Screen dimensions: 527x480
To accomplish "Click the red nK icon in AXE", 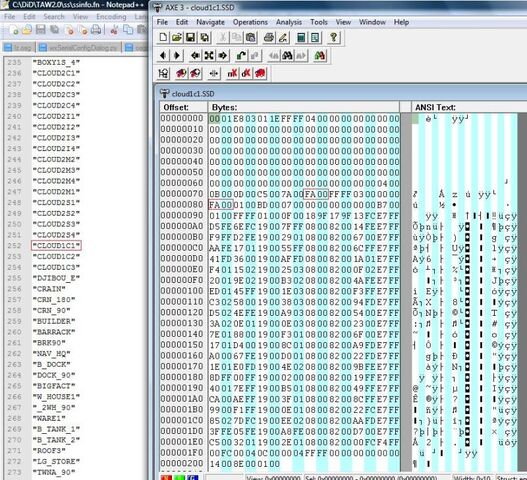I will (x=232, y=73).
